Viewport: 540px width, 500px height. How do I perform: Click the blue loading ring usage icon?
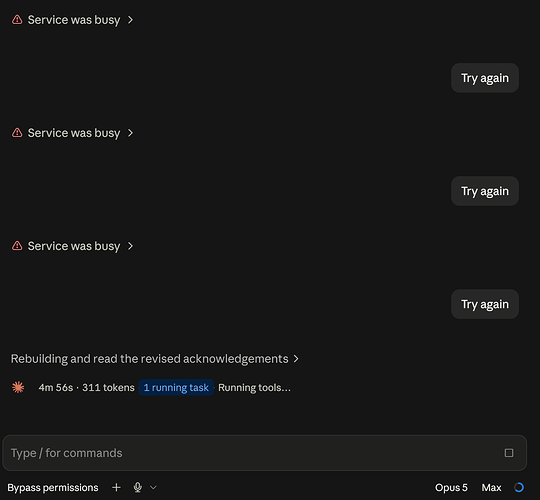click(519, 487)
